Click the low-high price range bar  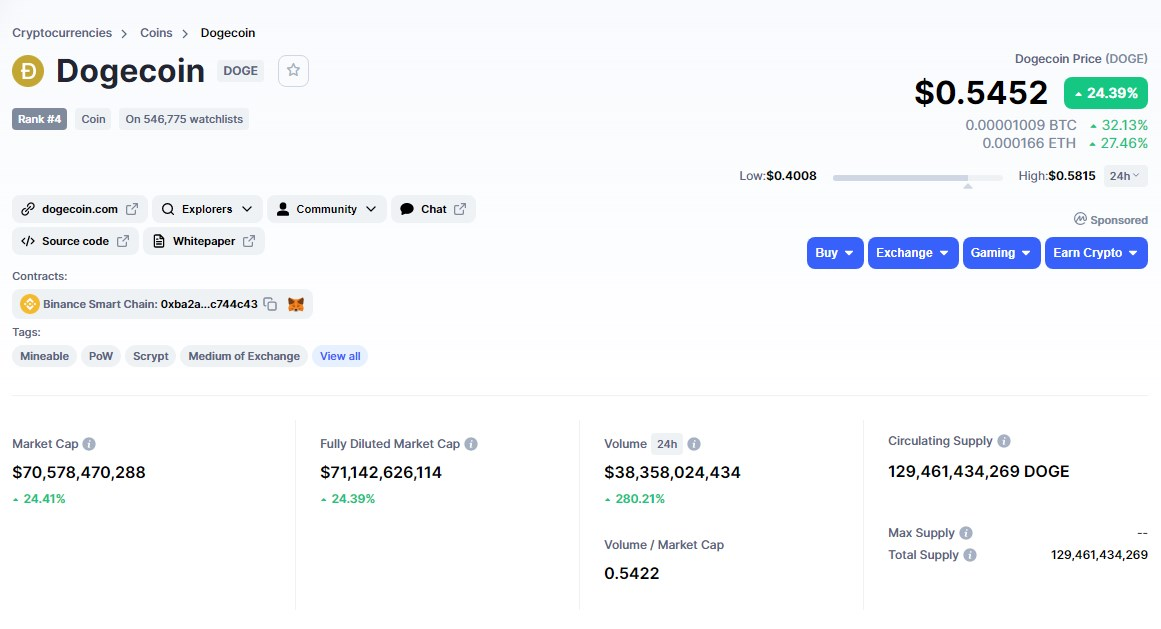tap(917, 178)
